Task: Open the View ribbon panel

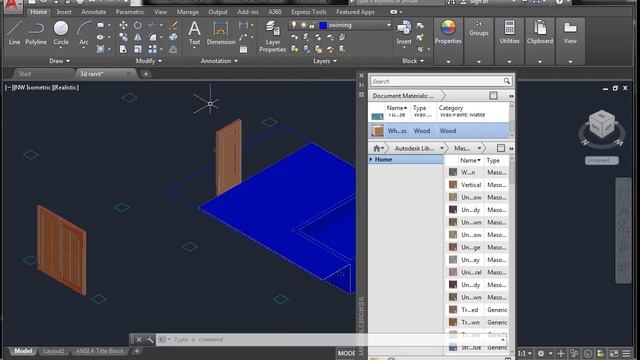Action: coord(570,33)
